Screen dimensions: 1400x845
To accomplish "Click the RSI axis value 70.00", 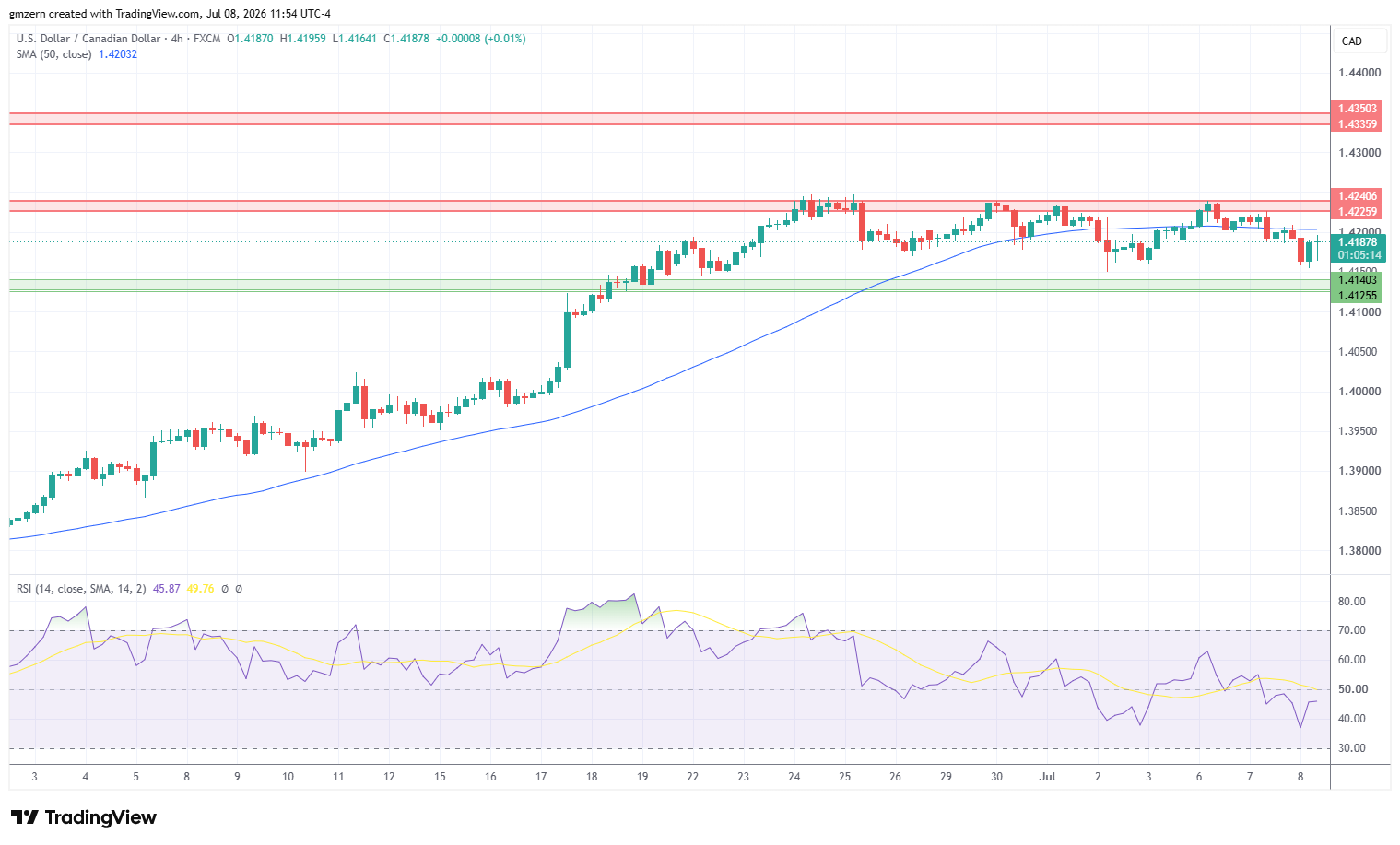I will click(1352, 630).
